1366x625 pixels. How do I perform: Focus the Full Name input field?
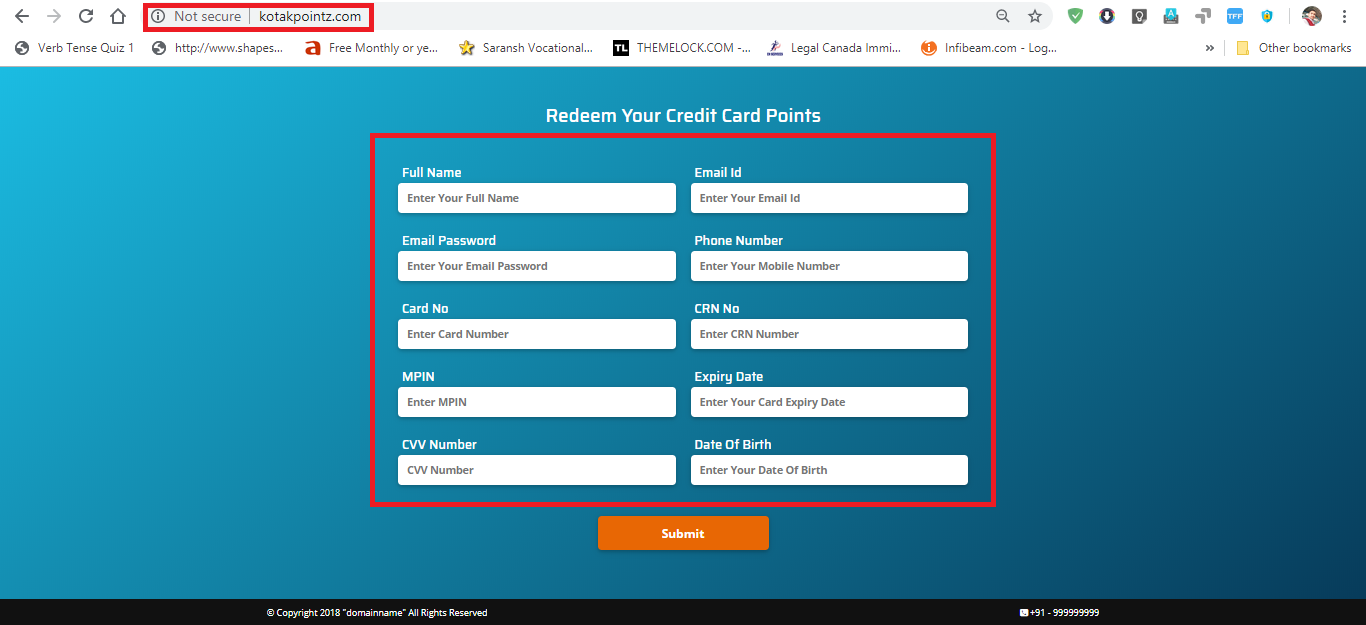tap(537, 198)
